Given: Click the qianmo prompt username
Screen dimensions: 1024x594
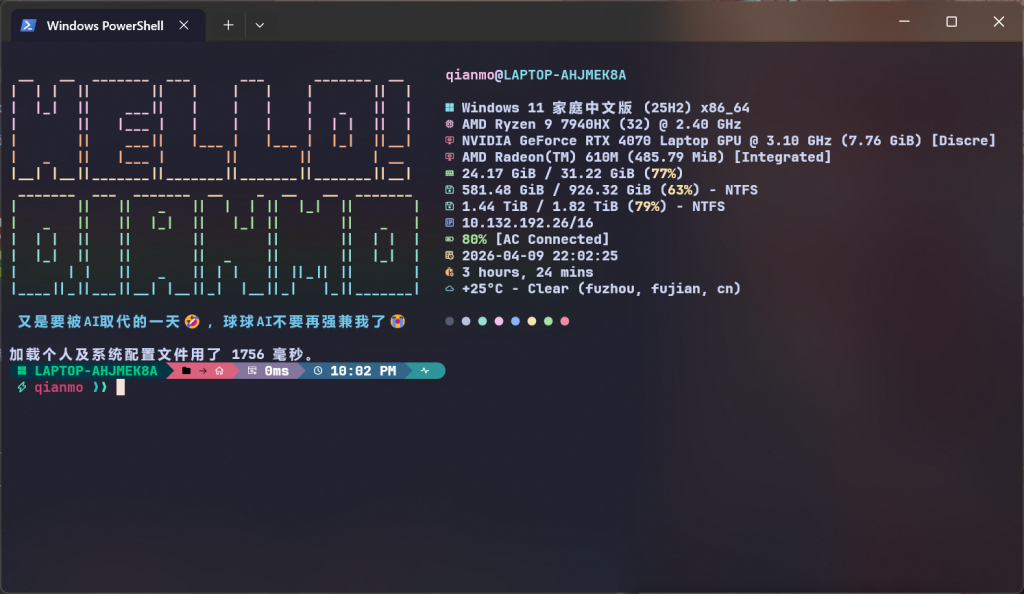Looking at the screenshot, I should (x=59, y=387).
